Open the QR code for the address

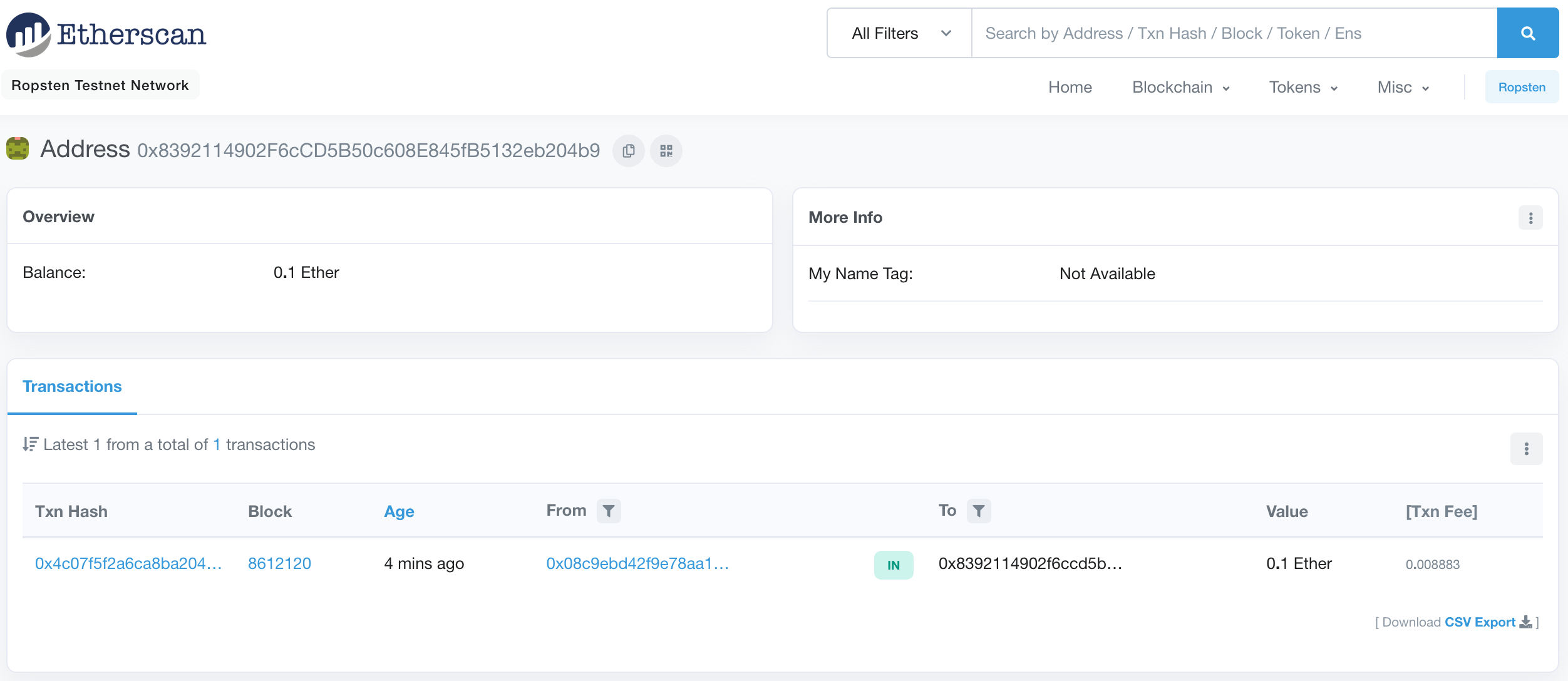pos(666,151)
